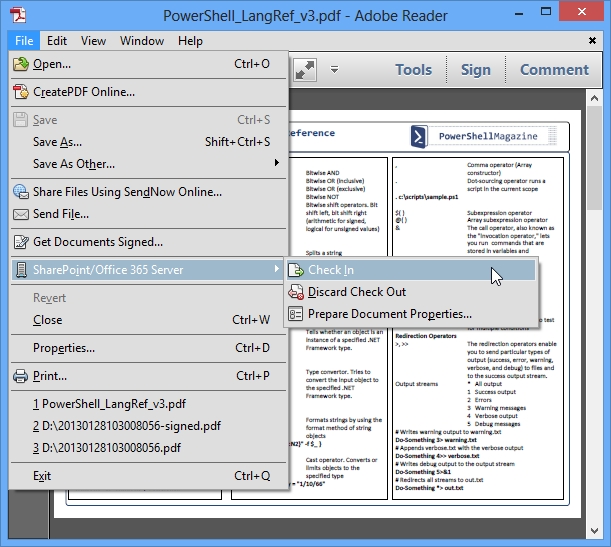Click the Adobe Reader title bar logo

coord(18,15)
